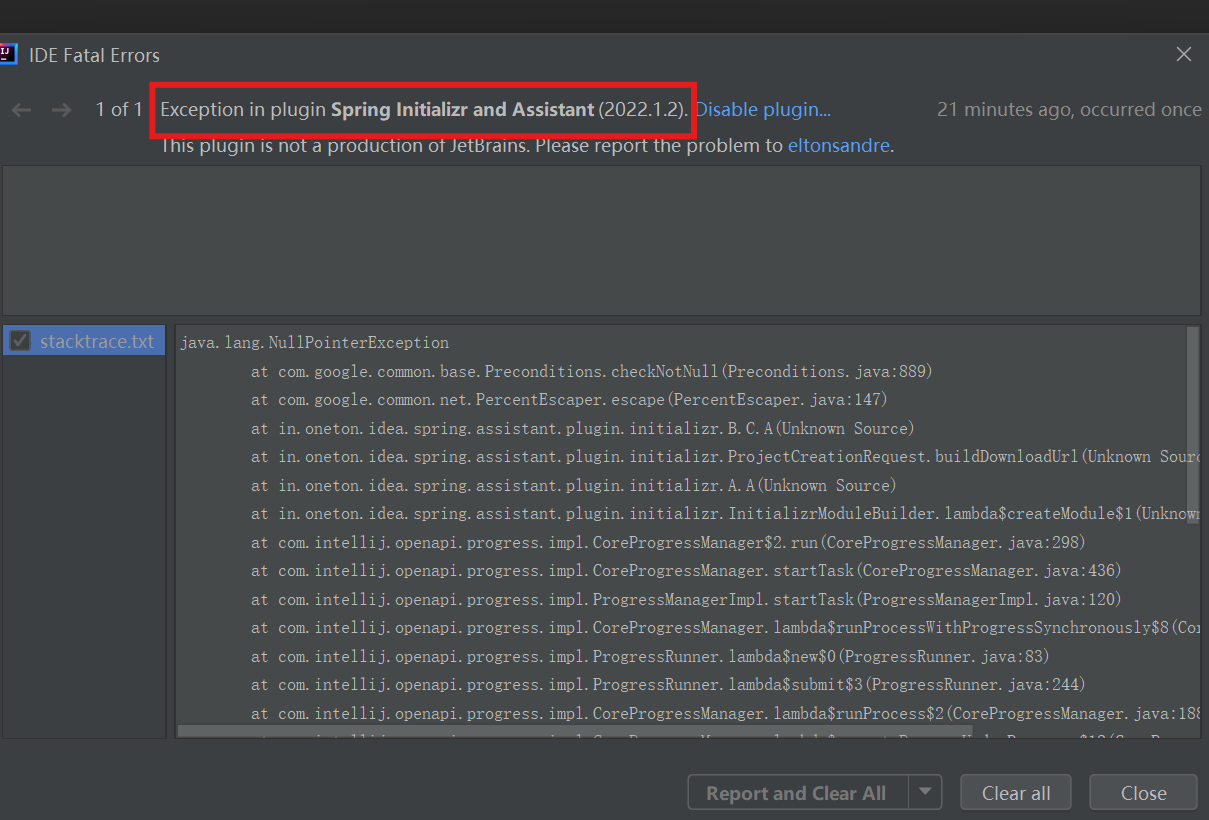Click the Report and Clear All button

coord(797,793)
